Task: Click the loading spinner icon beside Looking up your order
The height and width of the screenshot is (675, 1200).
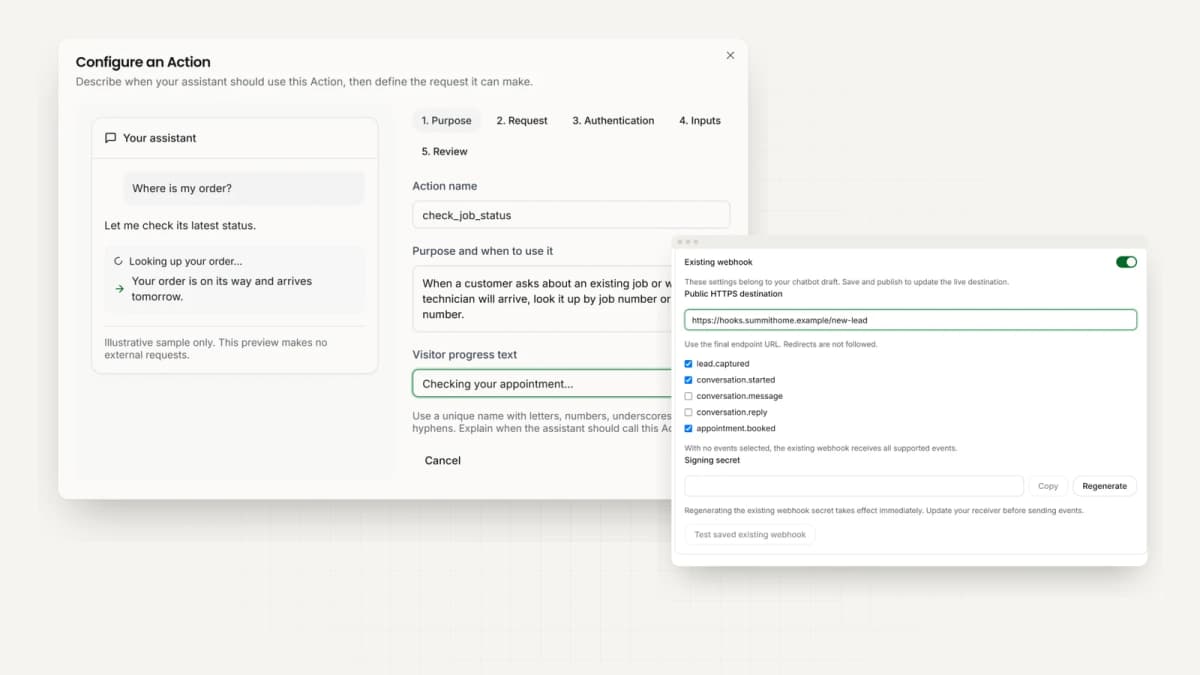Action: pyautogui.click(x=120, y=261)
